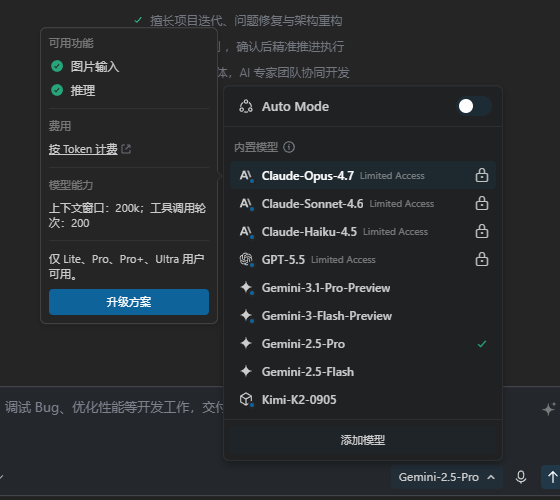560x500 pixels.
Task: Click external link icon after Token 计费
Action: pos(126,149)
